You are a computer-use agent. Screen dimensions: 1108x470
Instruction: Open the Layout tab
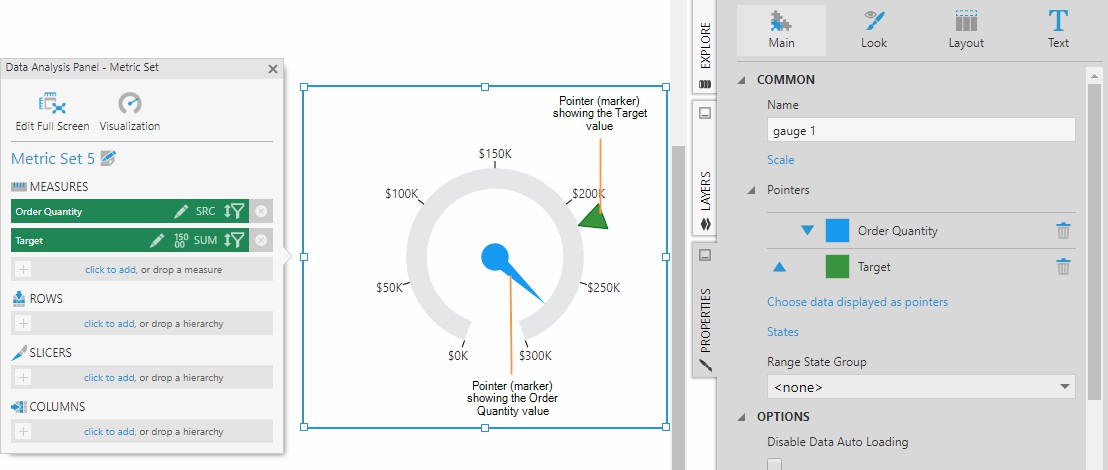[x=966, y=30]
